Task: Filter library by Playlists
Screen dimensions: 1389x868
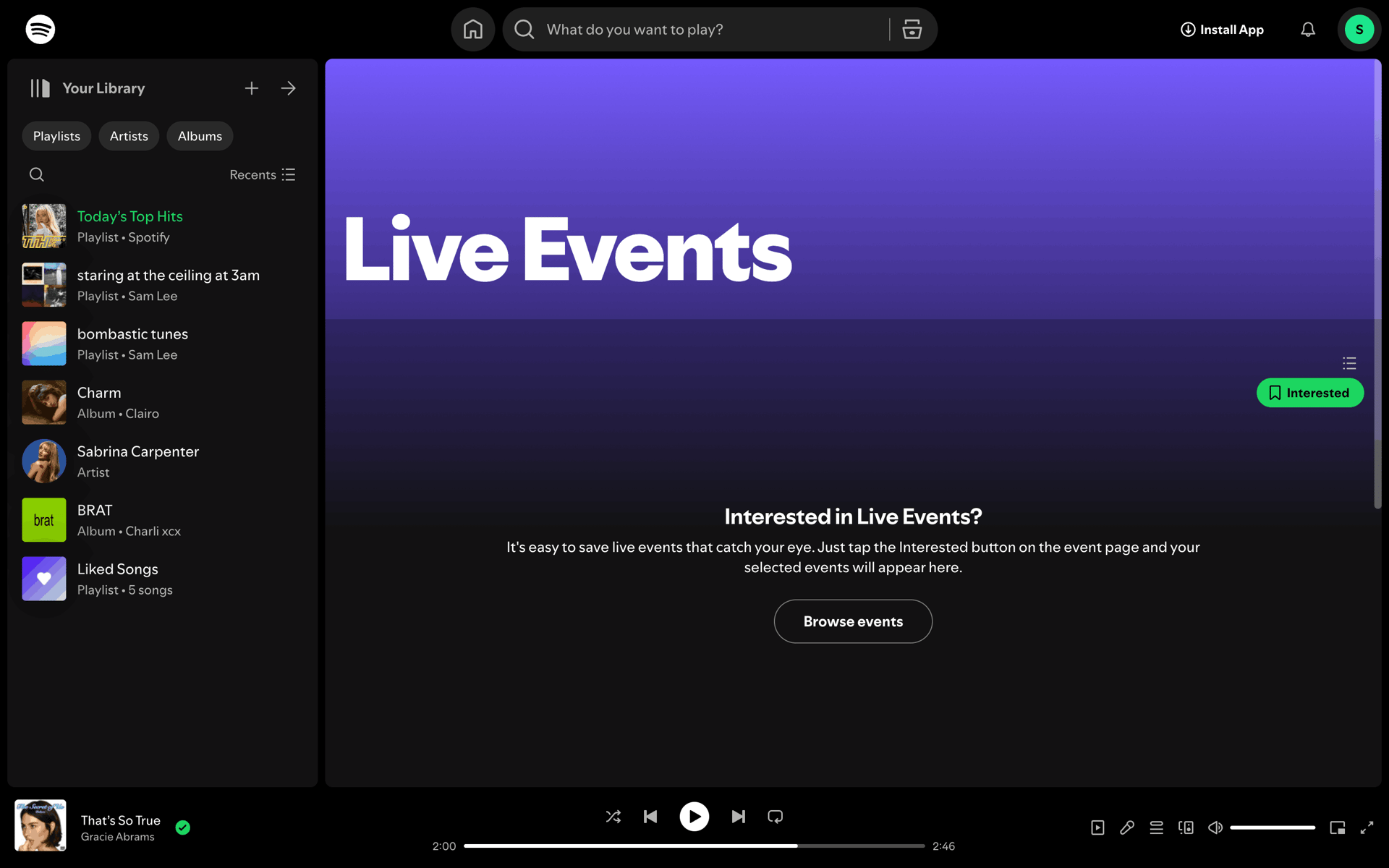Action: click(x=56, y=136)
